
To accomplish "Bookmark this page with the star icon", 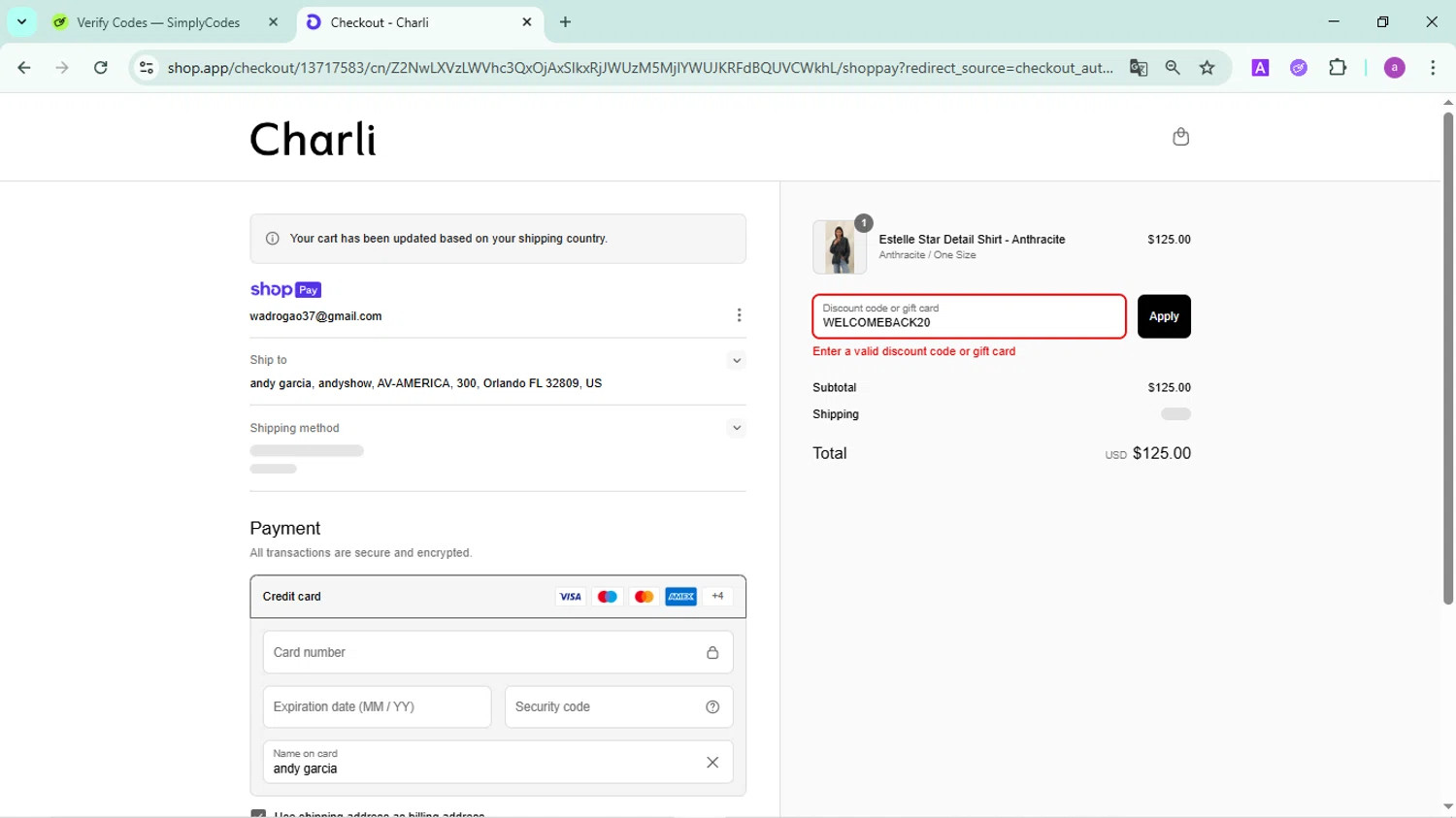I will point(1208,68).
